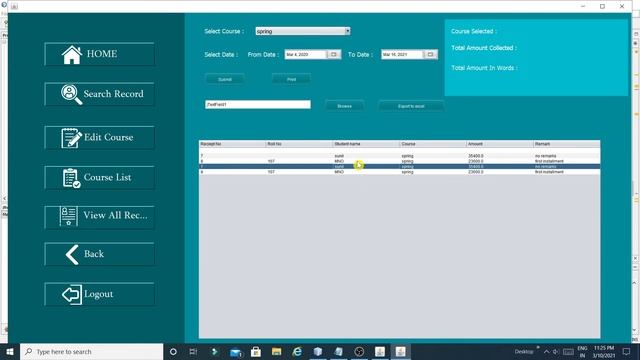This screenshot has width=640, height=360.
Task: Expand the Select Course dropdown
Action: (x=347, y=31)
